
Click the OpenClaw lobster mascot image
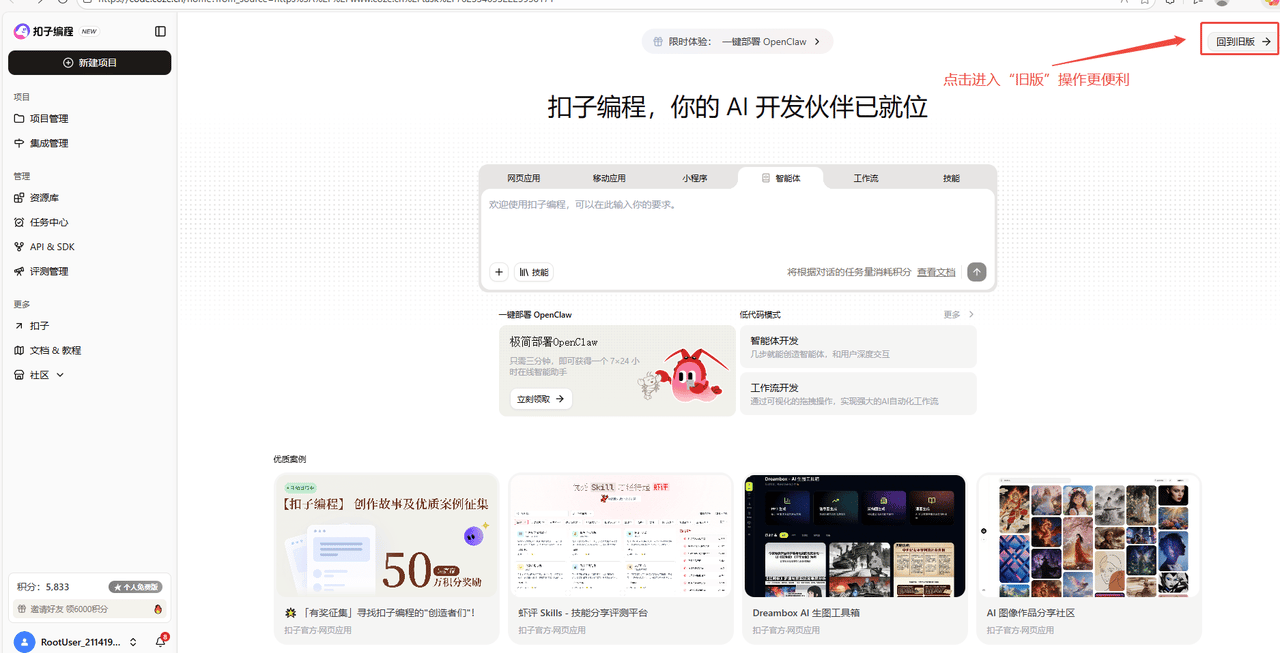click(x=691, y=375)
